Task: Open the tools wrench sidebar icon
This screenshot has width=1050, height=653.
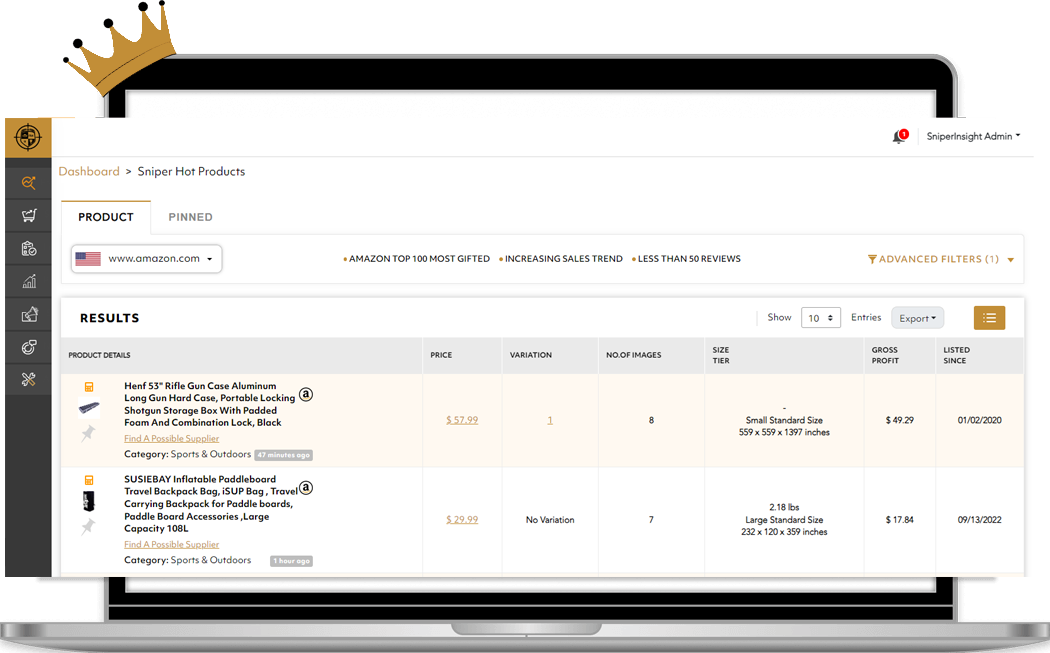Action: click(28, 380)
